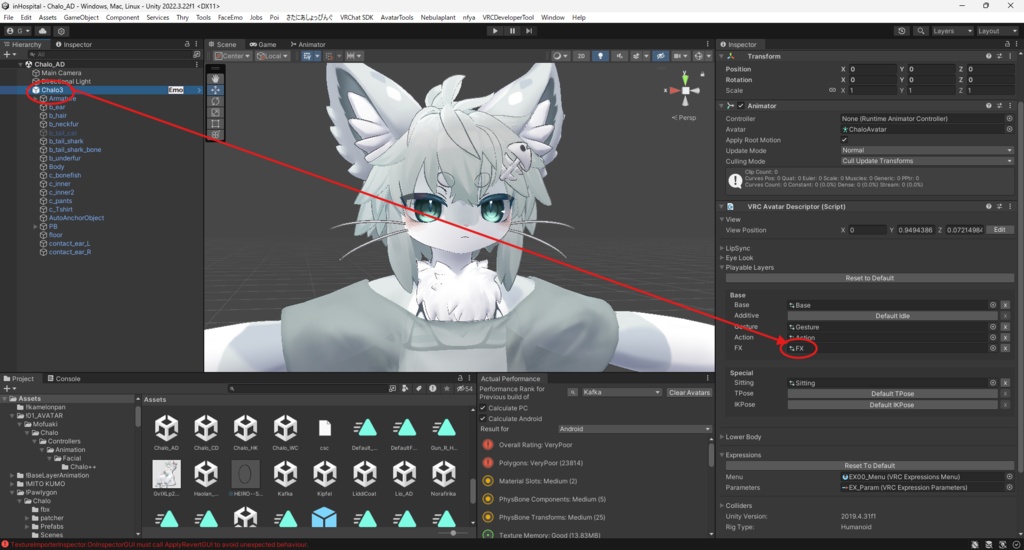The width and height of the screenshot is (1024, 550).
Task: Open Undo History icon
Action: coord(902,31)
